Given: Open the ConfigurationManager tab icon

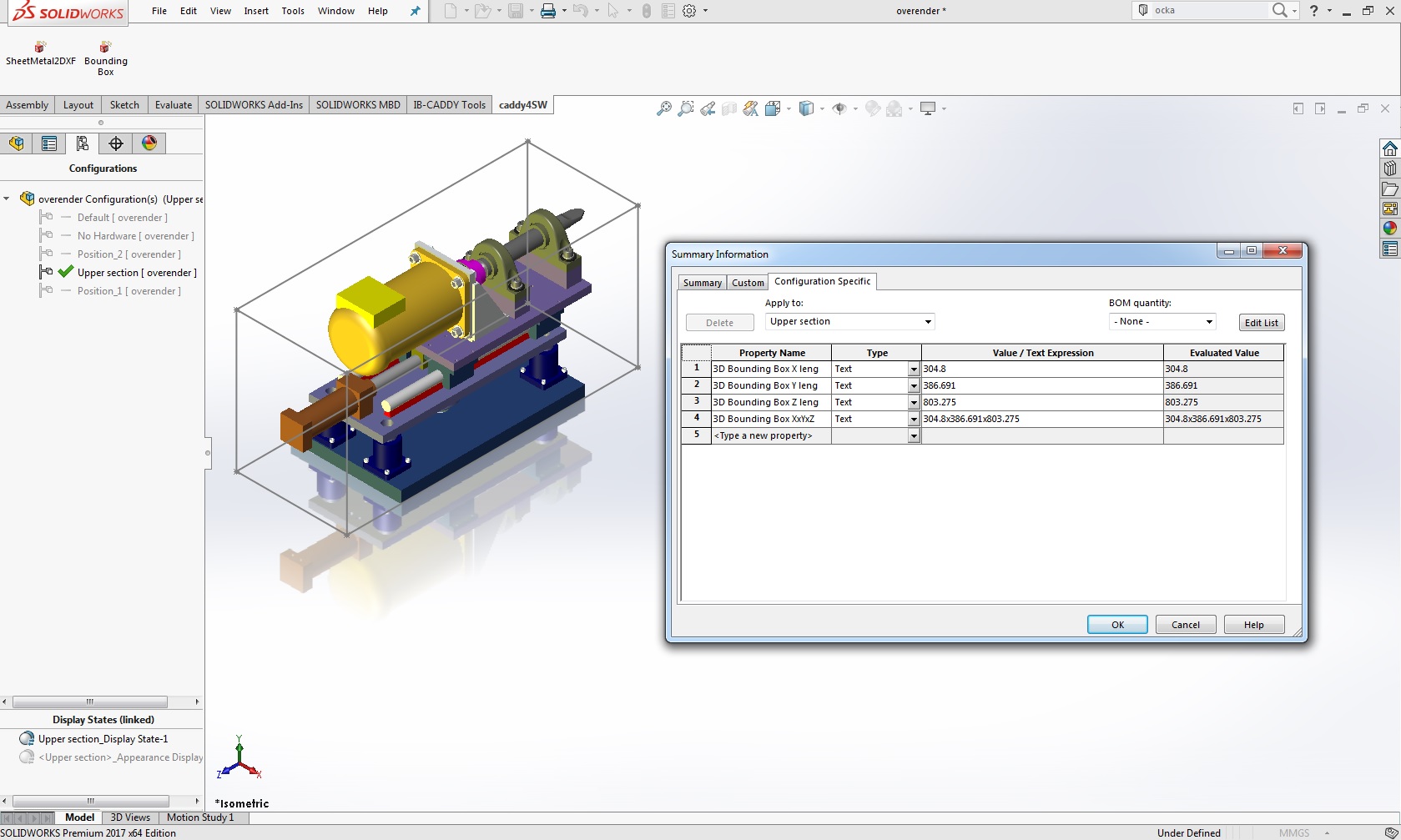Looking at the screenshot, I should (x=82, y=143).
